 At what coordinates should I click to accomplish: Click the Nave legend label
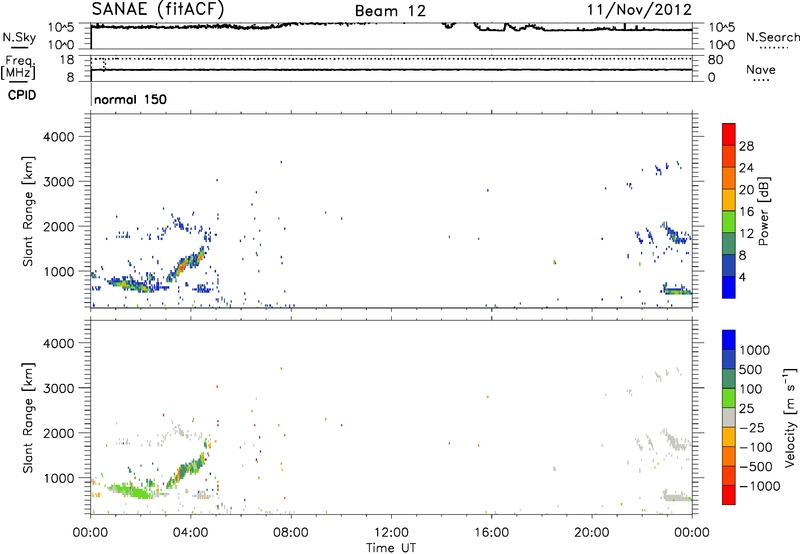point(761,69)
